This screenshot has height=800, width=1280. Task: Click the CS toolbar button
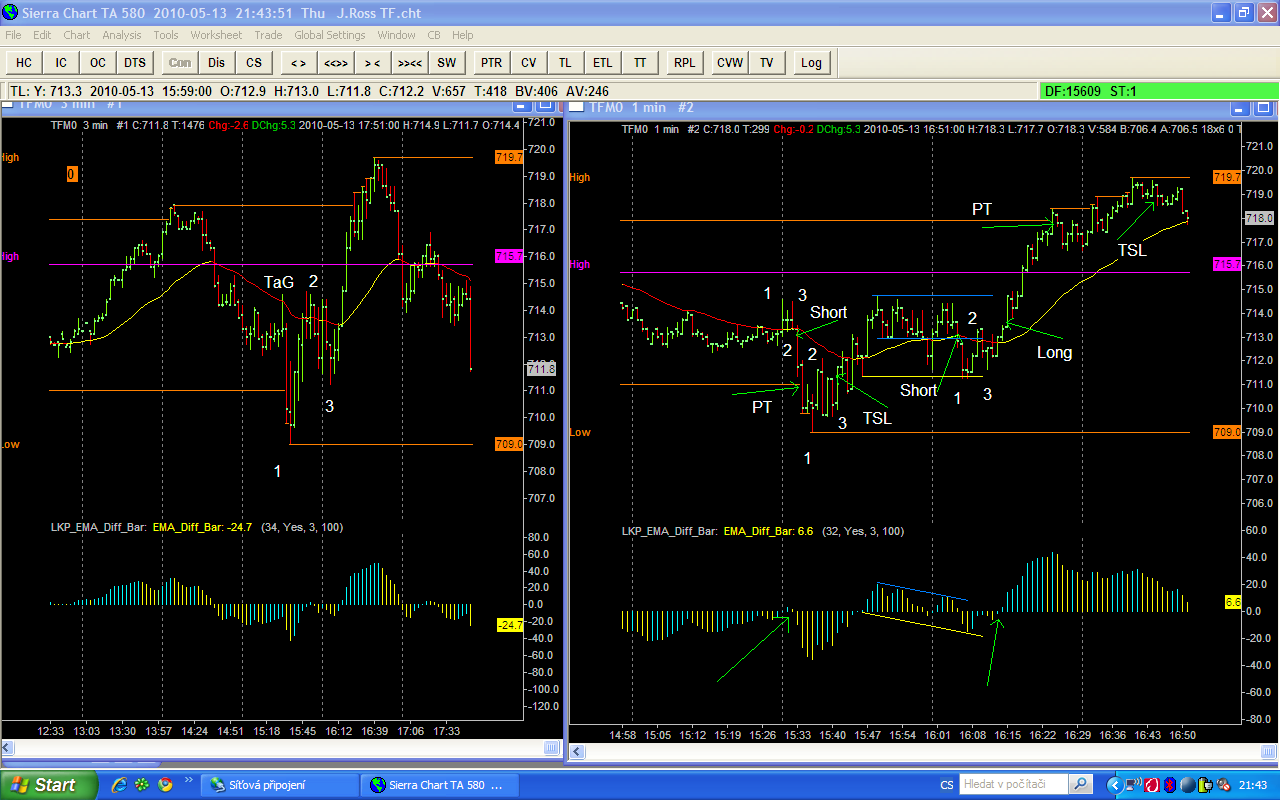[254, 63]
